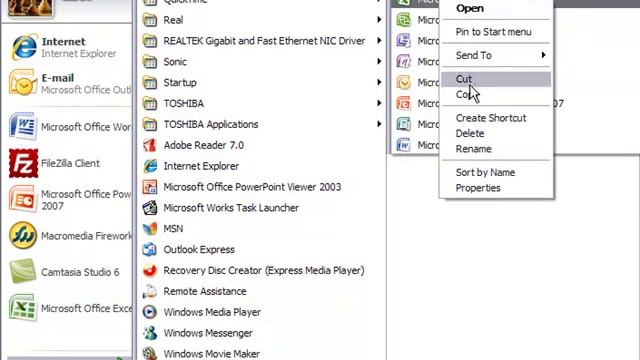
Task: Expand the Send To submenu arrow
Action: [x=543, y=55]
